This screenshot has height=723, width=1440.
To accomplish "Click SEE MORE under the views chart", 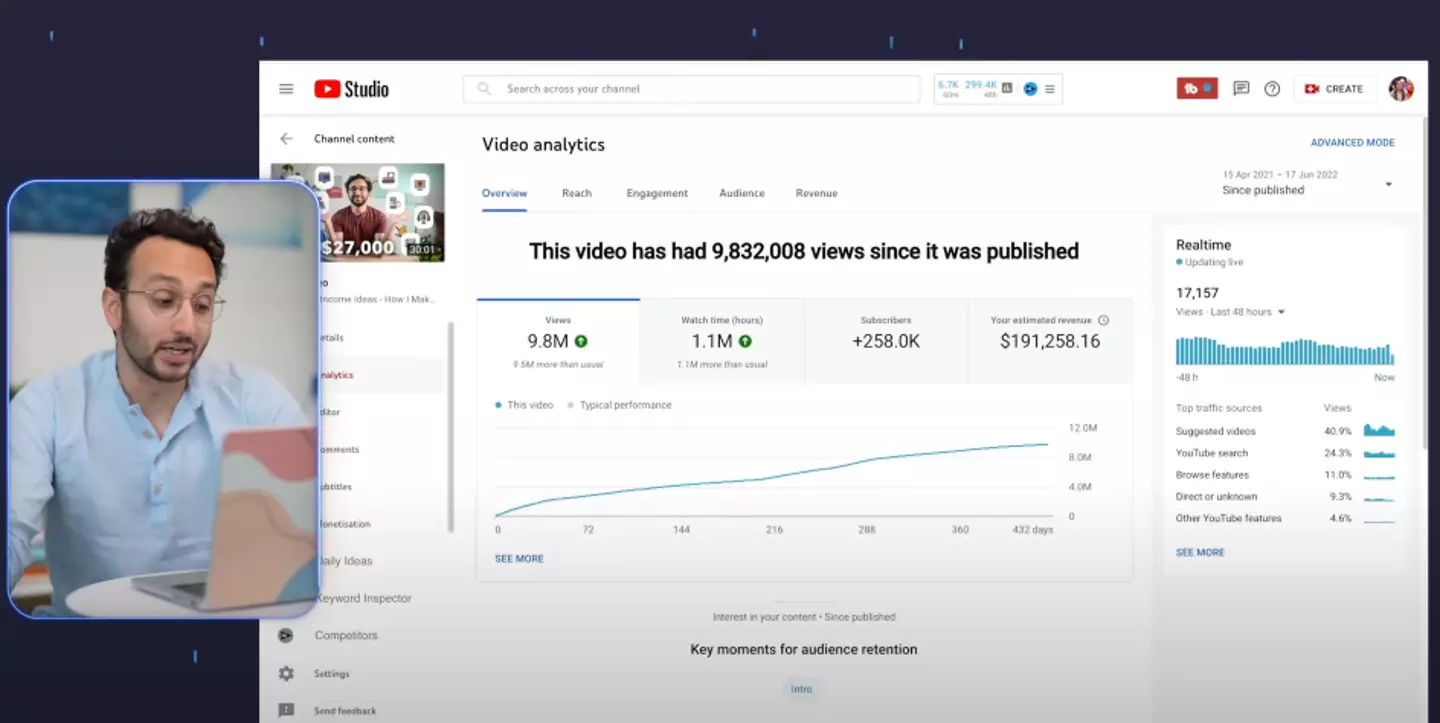I will [519, 559].
